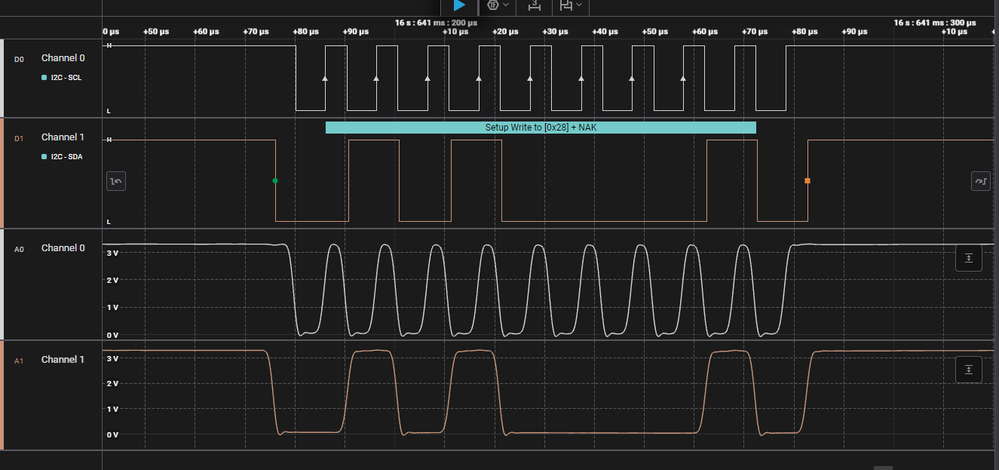This screenshot has height=470, width=999.
Task: Click the teal swatch beside I2C - SCL
Action: click(x=44, y=77)
